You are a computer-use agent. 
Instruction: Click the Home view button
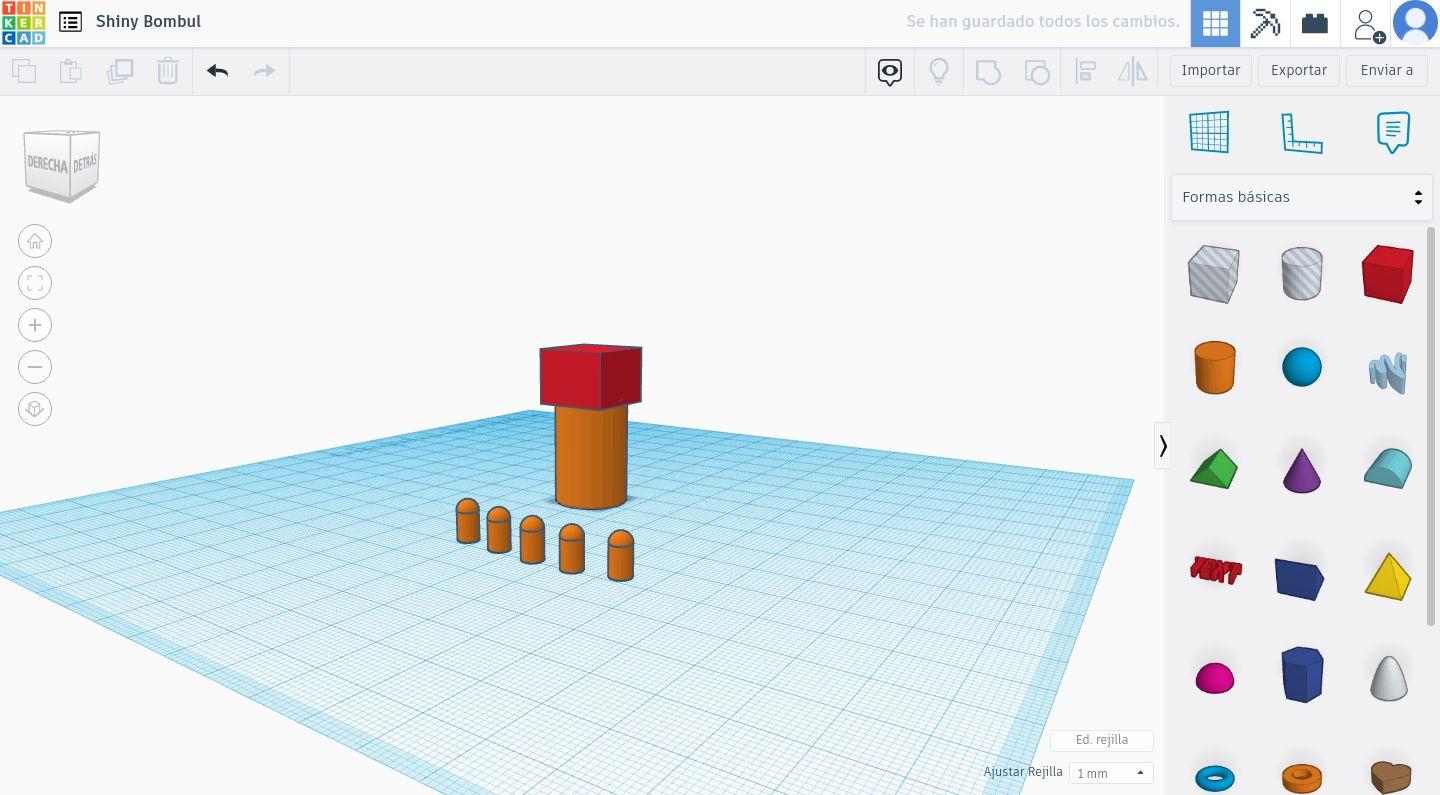[x=35, y=241]
